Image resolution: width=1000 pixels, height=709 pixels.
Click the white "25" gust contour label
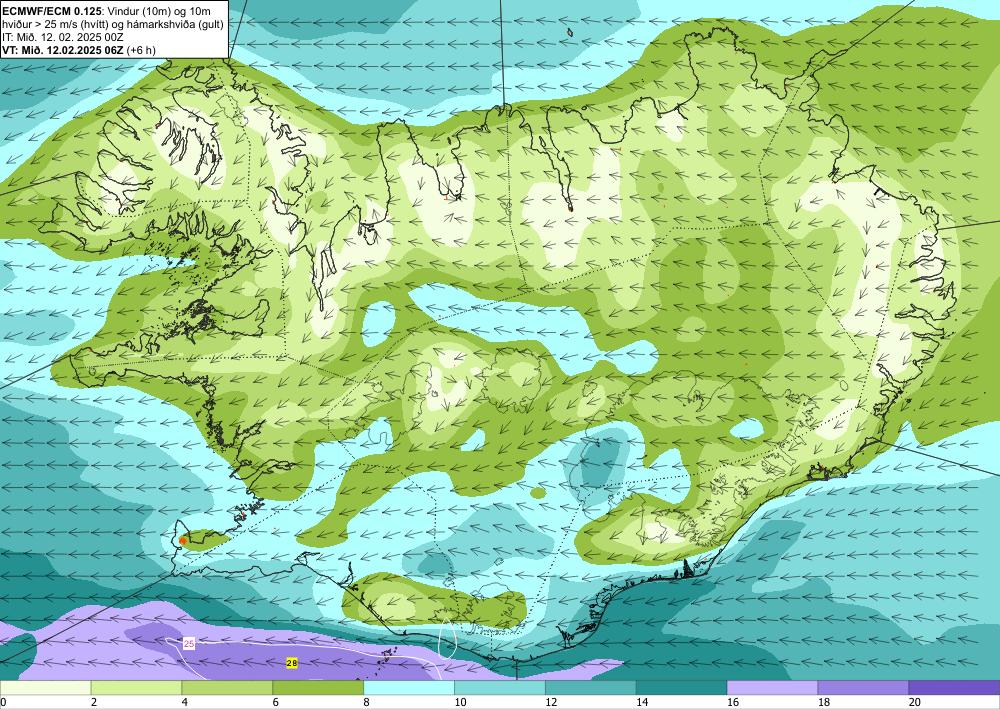pos(189,644)
